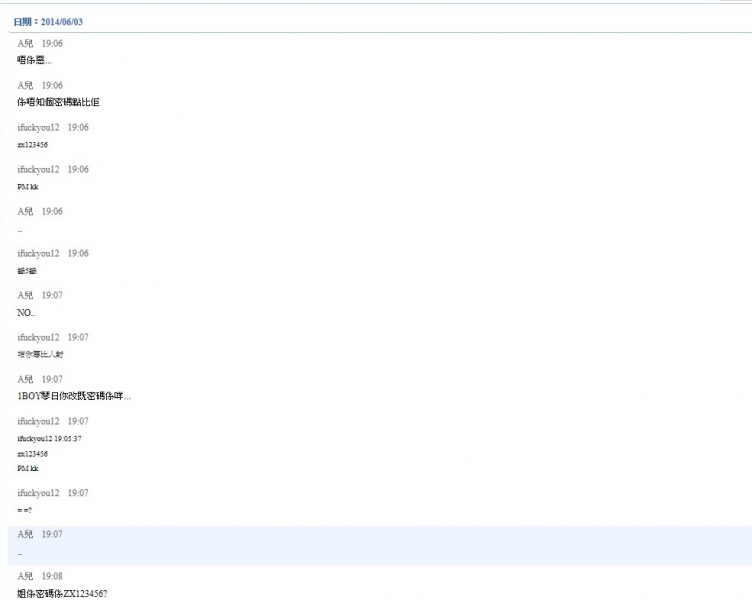Click the date header 日期:2014/06/03
This screenshot has height=600, width=752.
pos(48,22)
